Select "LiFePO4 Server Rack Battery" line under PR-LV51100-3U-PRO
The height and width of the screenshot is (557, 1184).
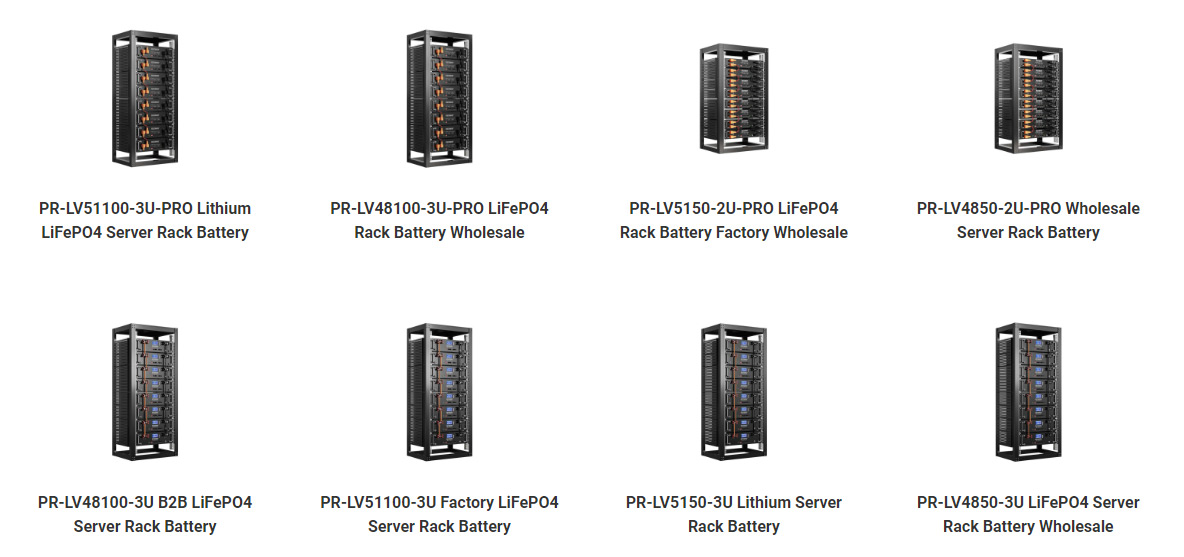click(145, 232)
